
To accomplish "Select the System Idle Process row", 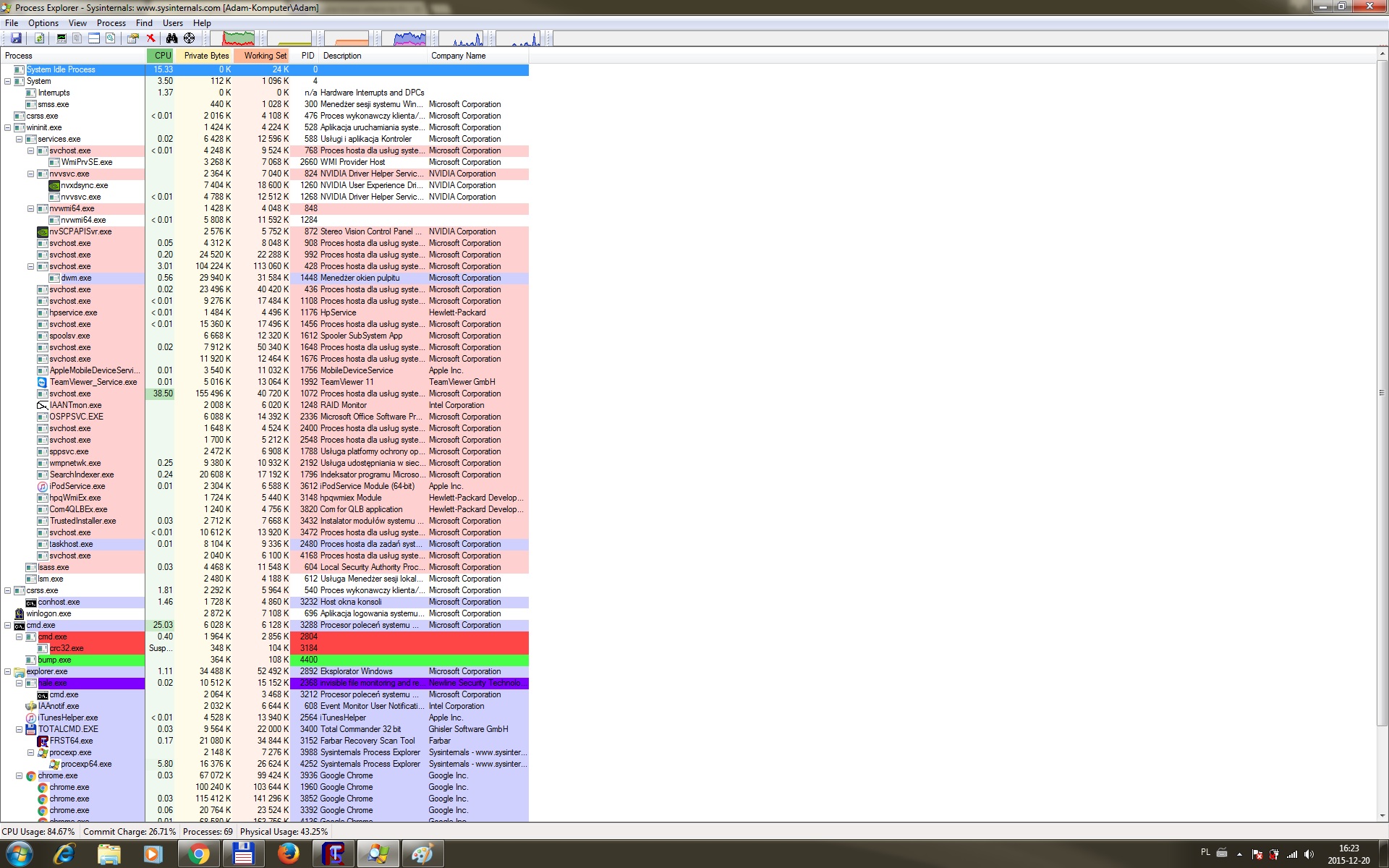I will pos(265,69).
